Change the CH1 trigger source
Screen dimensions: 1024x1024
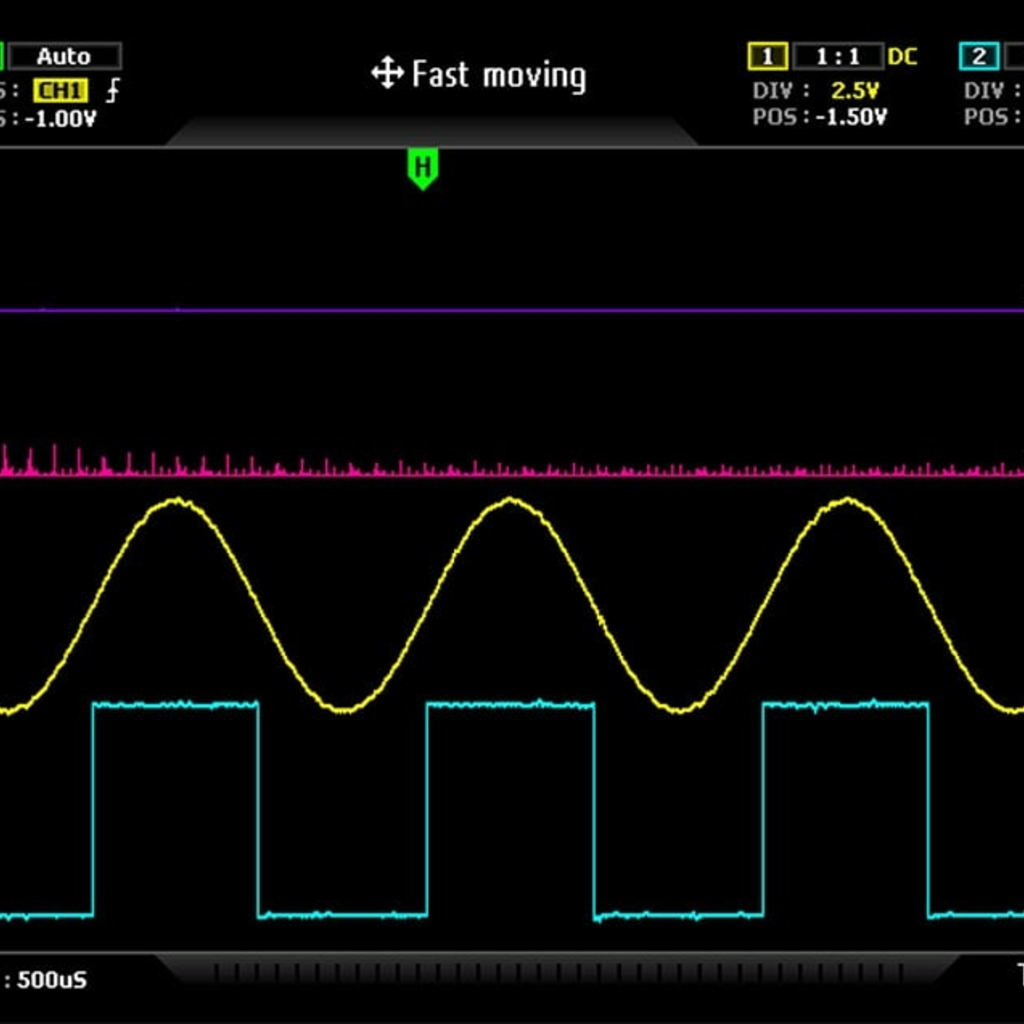[59, 91]
